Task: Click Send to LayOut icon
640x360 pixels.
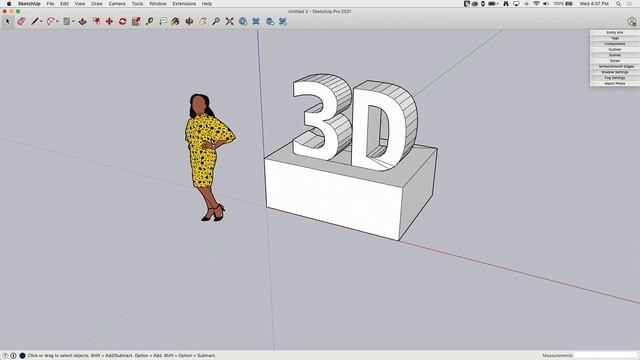Action: click(270, 21)
